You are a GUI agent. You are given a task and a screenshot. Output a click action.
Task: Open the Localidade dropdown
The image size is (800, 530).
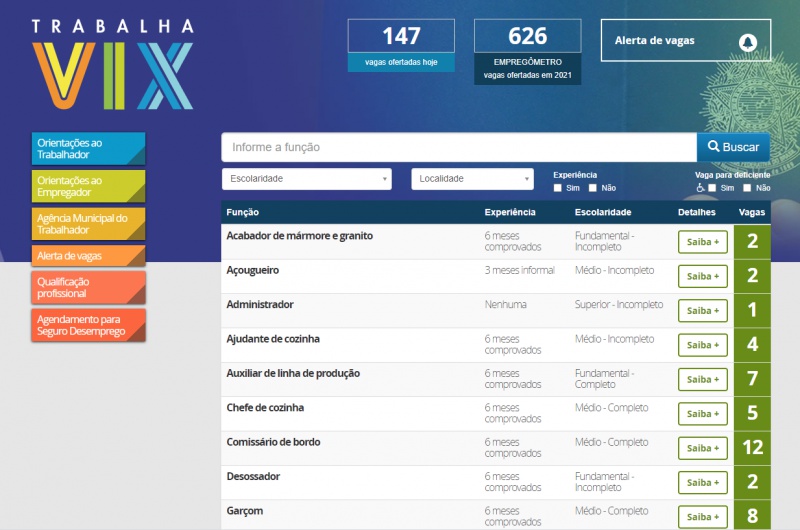[472, 179]
